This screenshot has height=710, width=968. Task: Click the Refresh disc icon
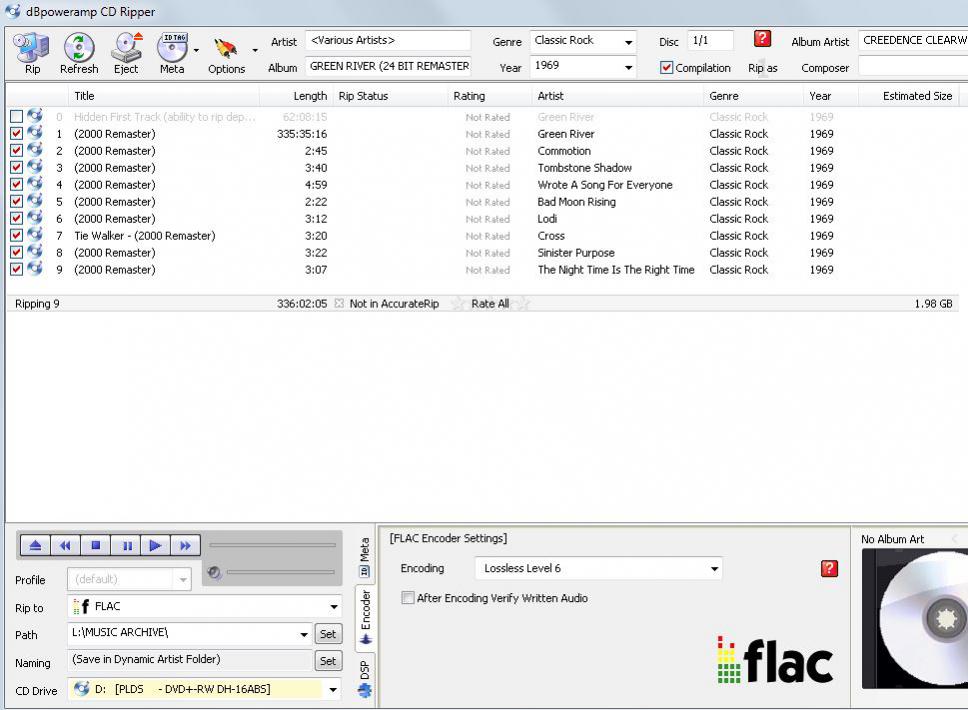79,48
